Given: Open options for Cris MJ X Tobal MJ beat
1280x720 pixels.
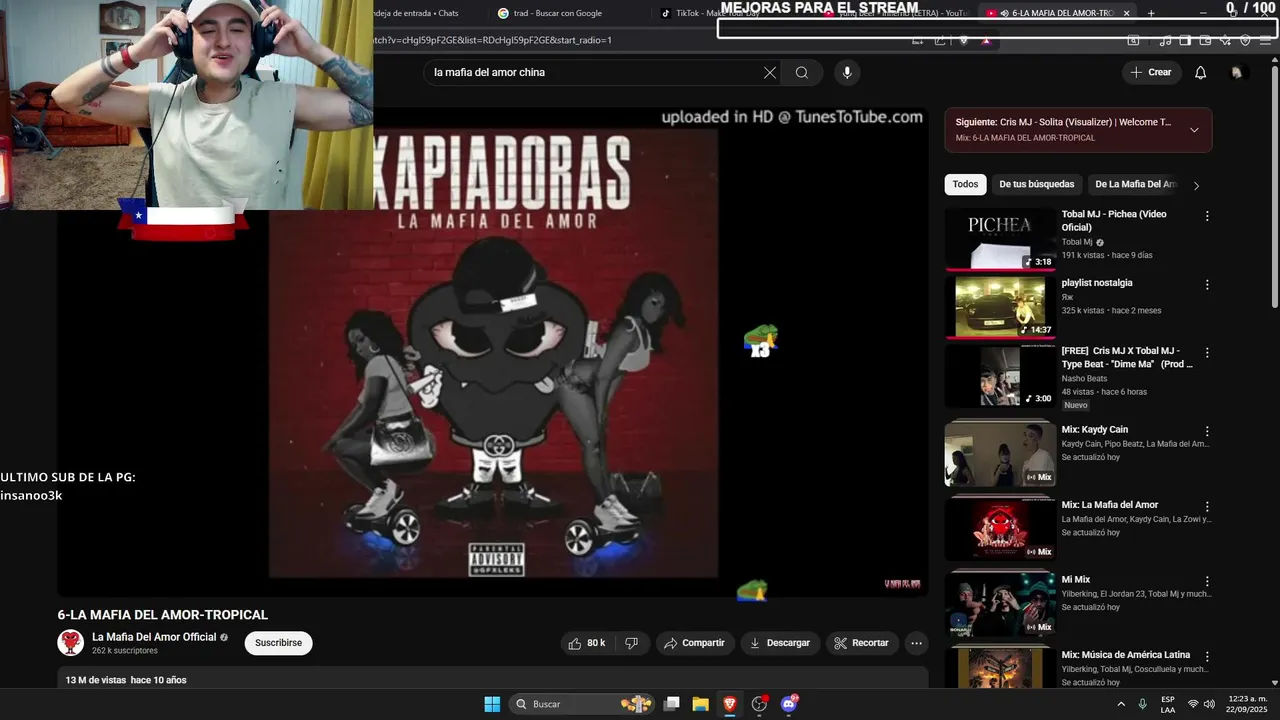Looking at the screenshot, I should (1207, 353).
